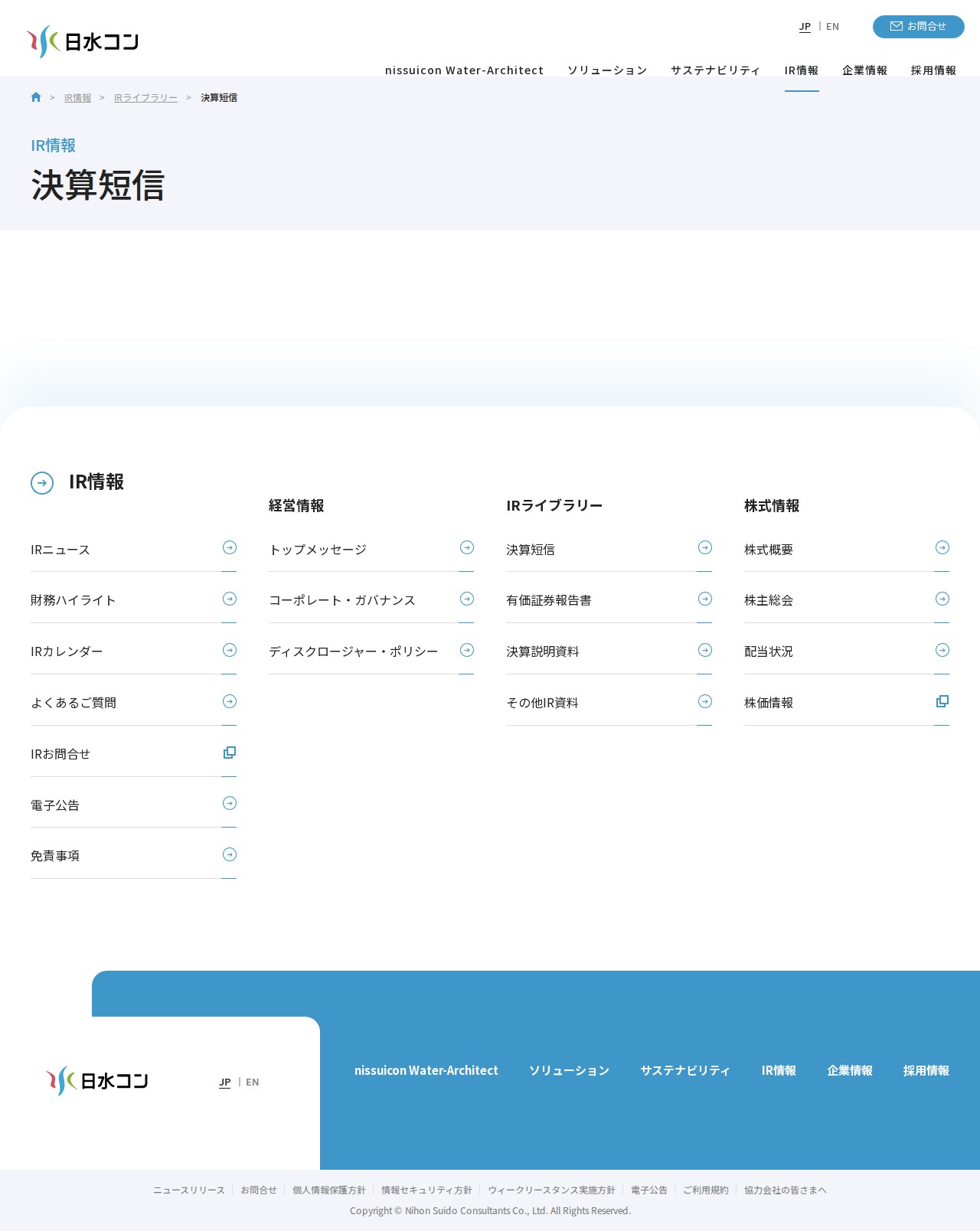The image size is (980, 1231).
Task: Click the arrow icon on the 配当状況 row
Action: click(x=942, y=650)
